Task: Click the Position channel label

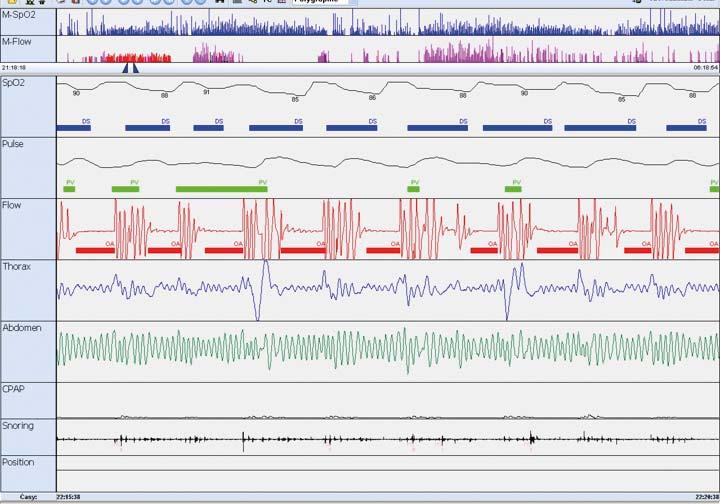Action: [18, 462]
